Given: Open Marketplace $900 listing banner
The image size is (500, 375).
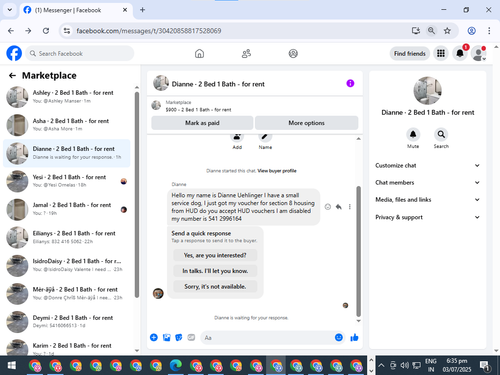Looking at the screenshot, I should 255,106.
